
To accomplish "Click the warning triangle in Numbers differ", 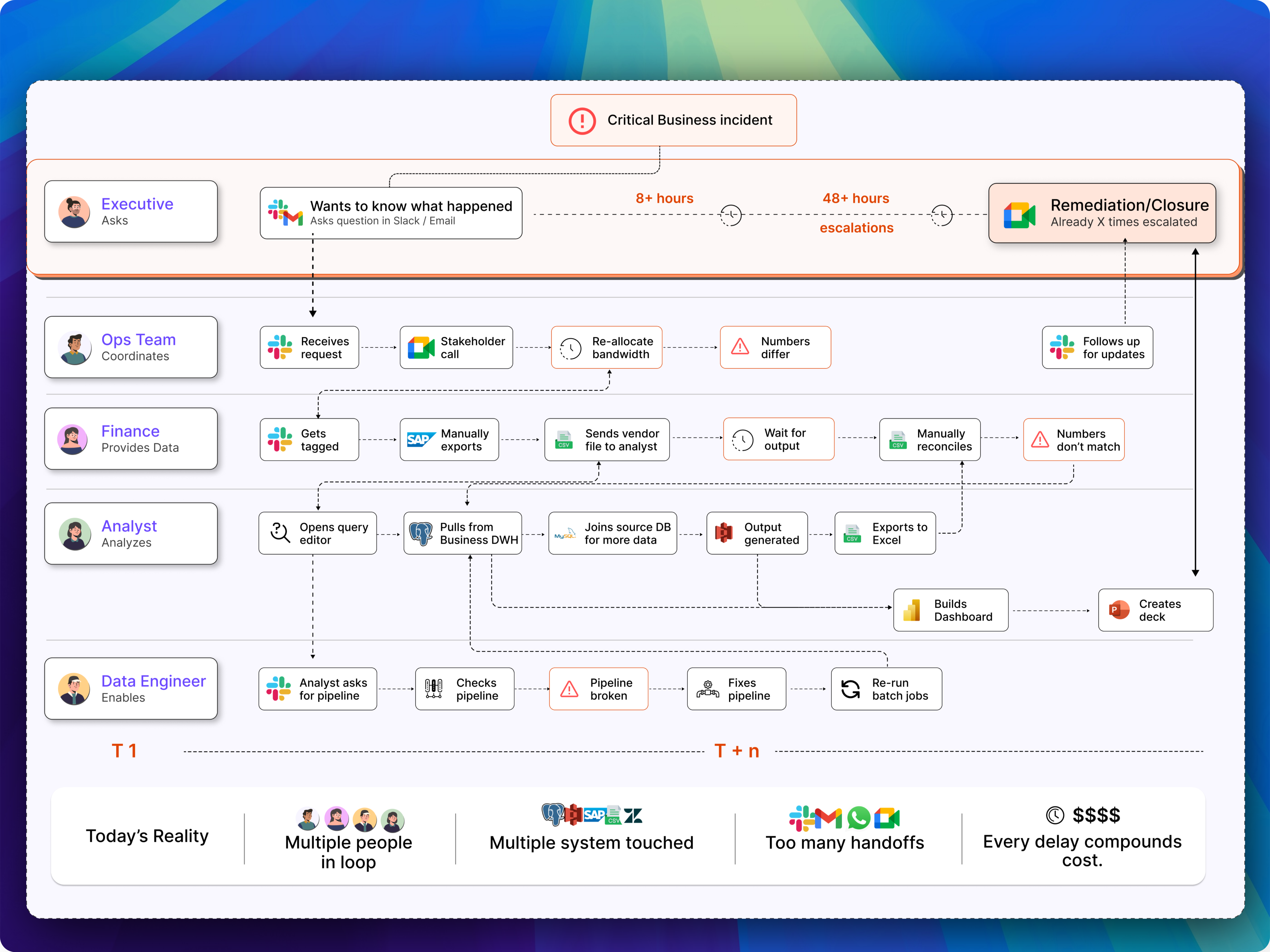I will (x=740, y=347).
